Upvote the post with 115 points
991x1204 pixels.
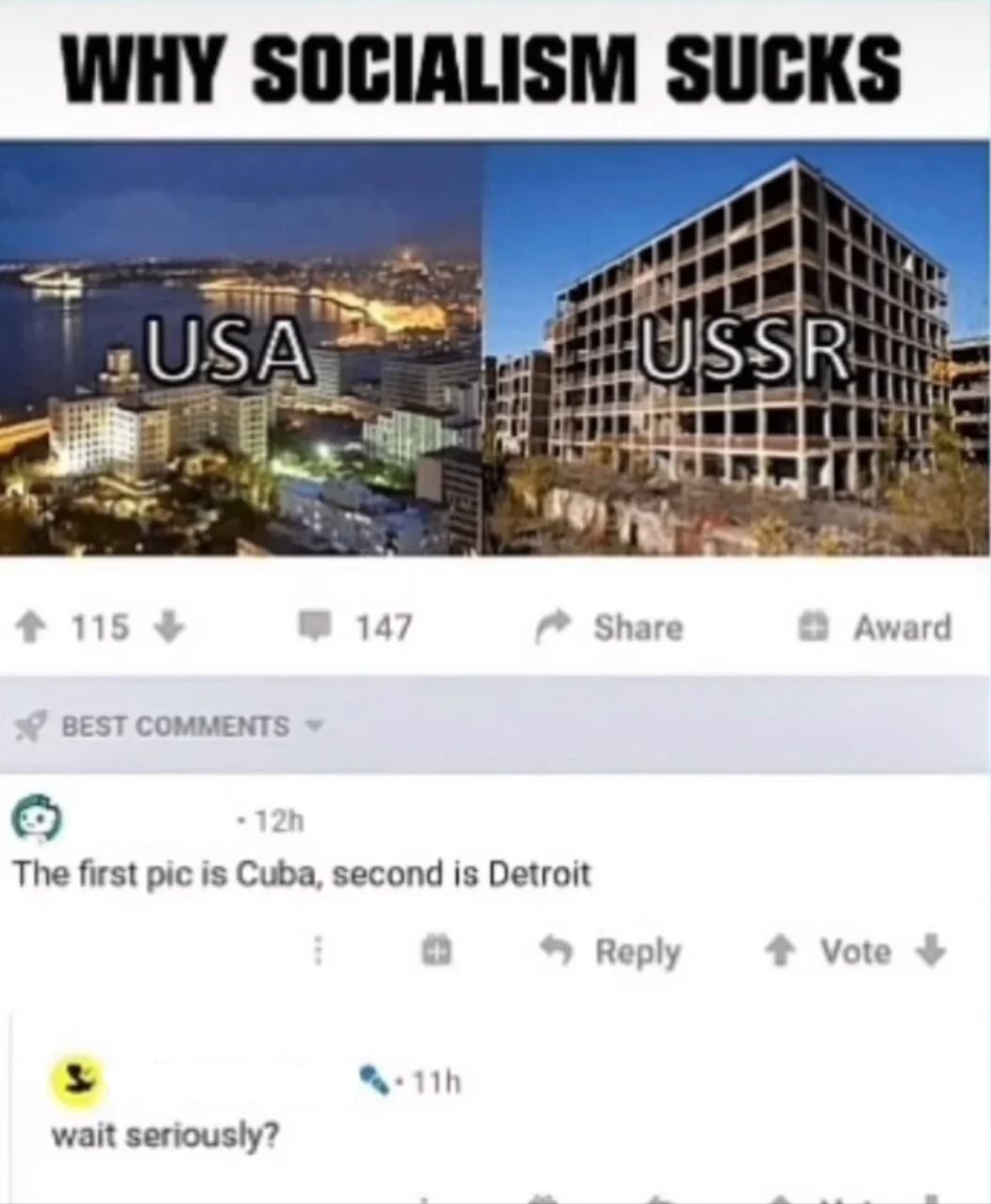point(31,627)
